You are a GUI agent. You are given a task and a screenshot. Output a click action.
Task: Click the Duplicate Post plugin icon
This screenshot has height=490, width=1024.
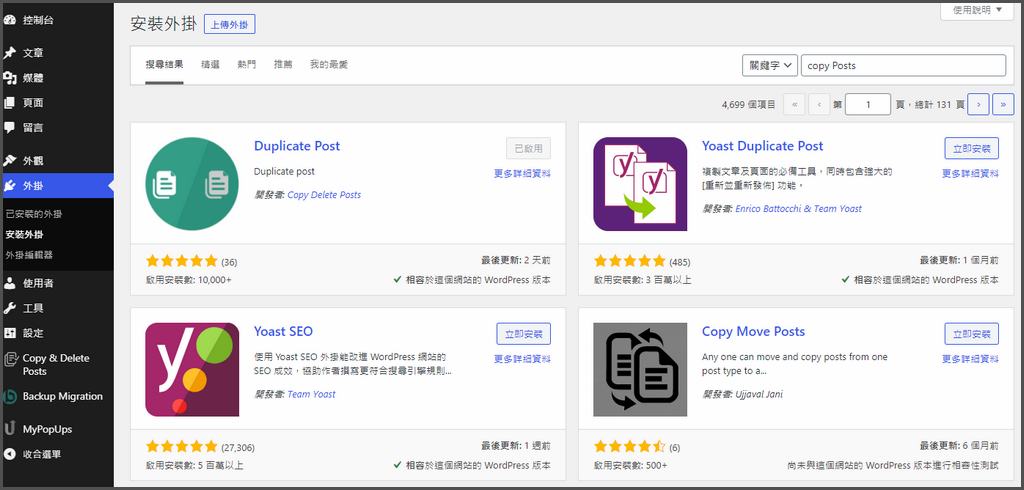point(192,184)
